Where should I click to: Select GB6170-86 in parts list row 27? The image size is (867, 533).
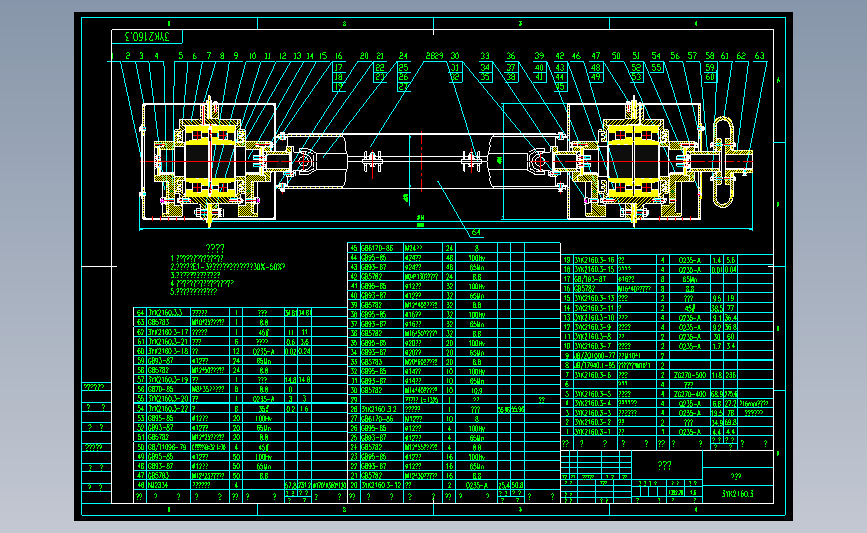pyautogui.click(x=377, y=419)
